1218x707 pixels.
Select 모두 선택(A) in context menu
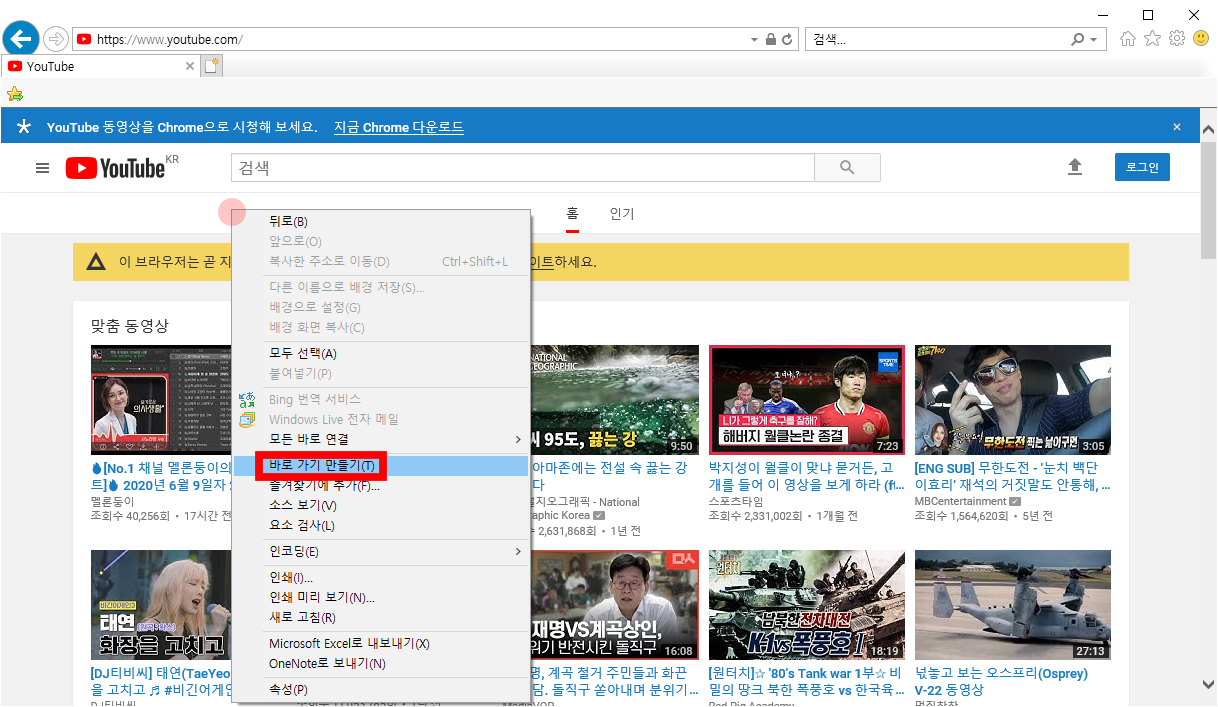380,353
